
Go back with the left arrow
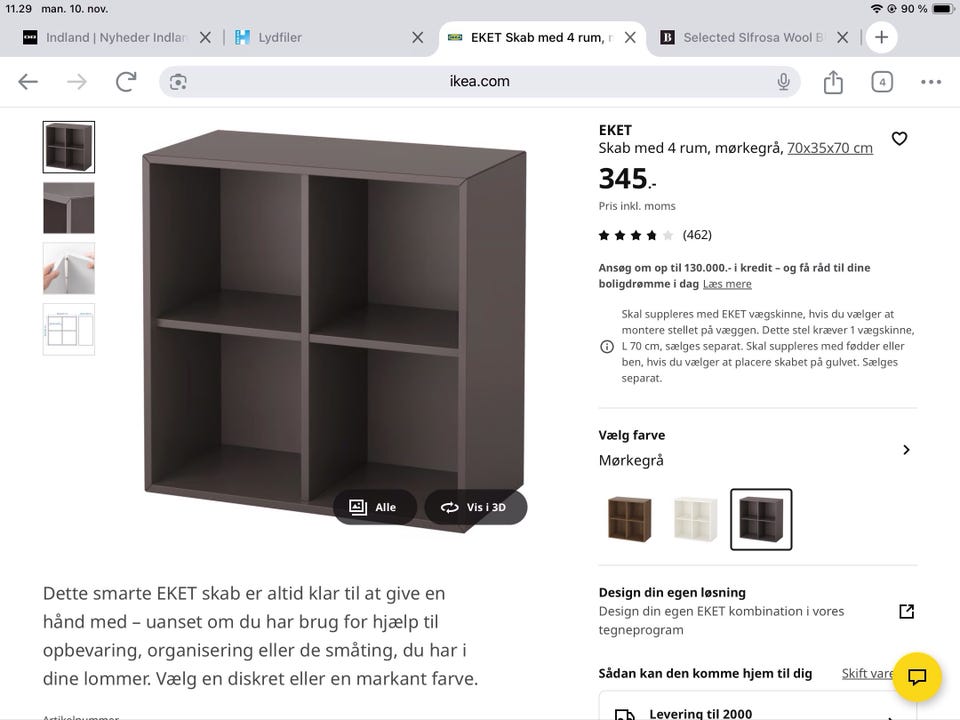28,81
